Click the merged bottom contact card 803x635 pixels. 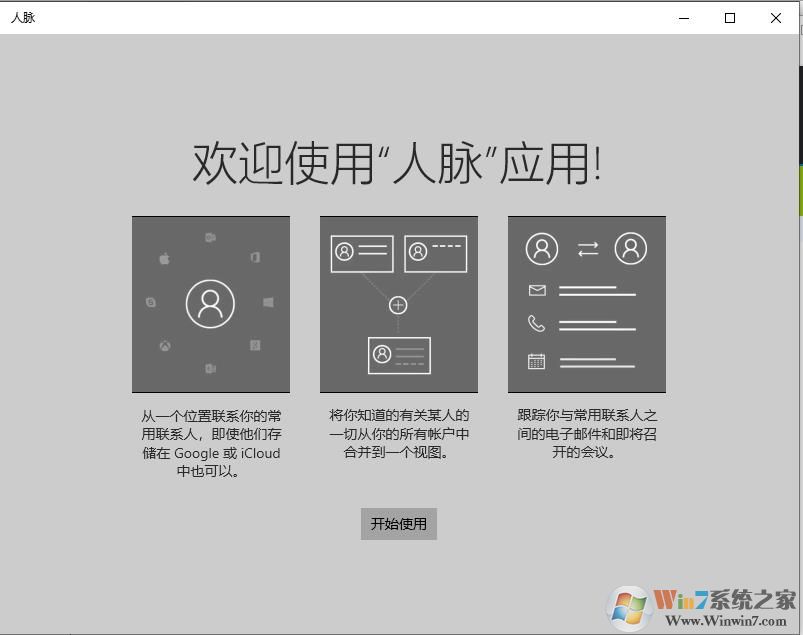399,355
